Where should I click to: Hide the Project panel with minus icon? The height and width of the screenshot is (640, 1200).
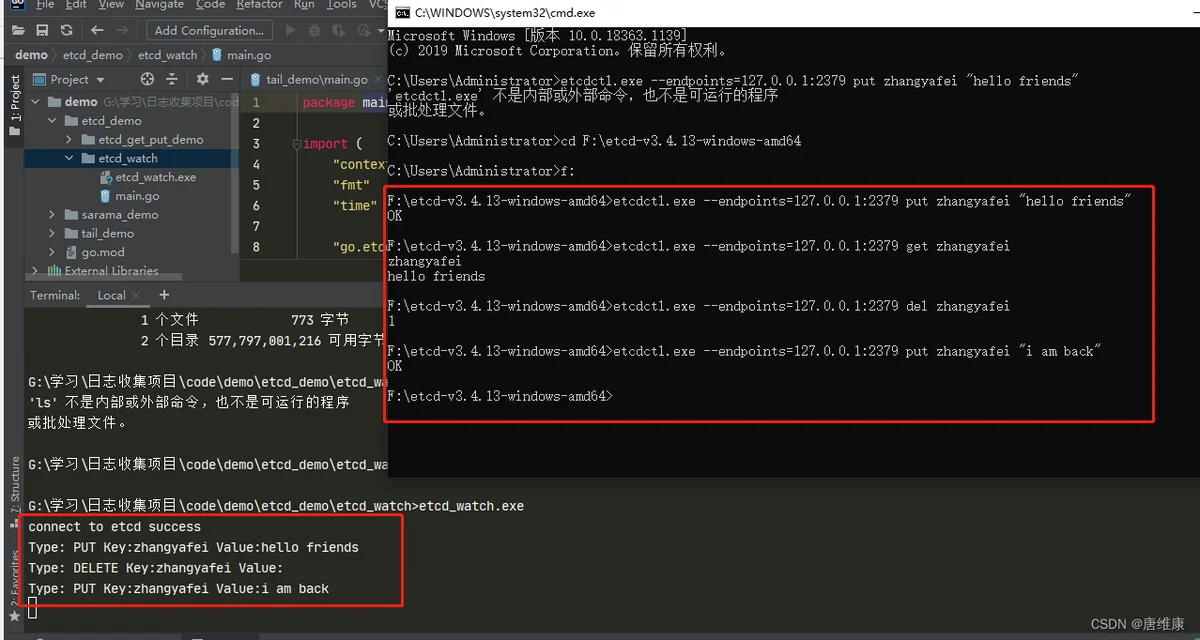[x=228, y=79]
